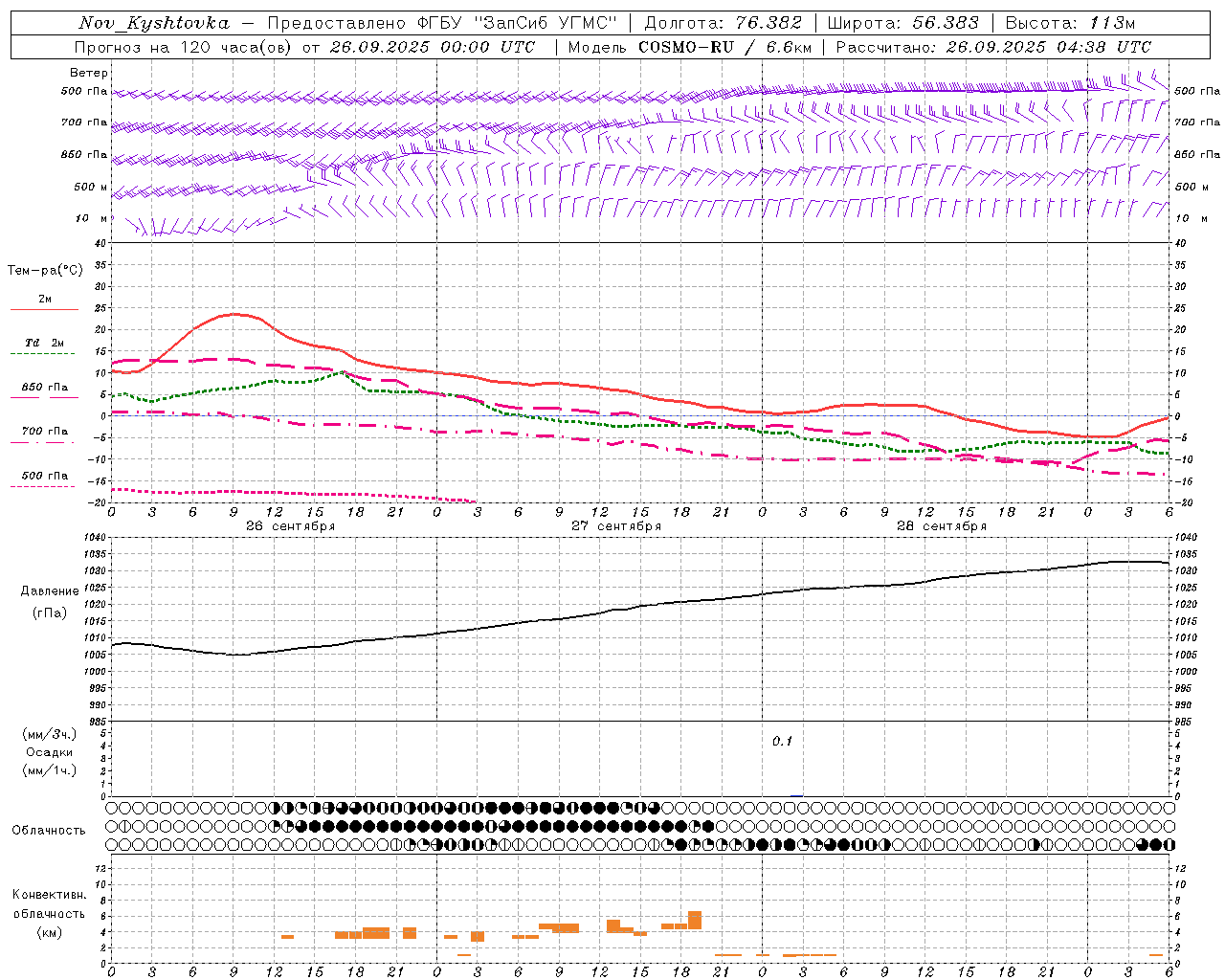Click the station title Nov_Kyshtovka
1225x980 pixels.
[x=154, y=23]
